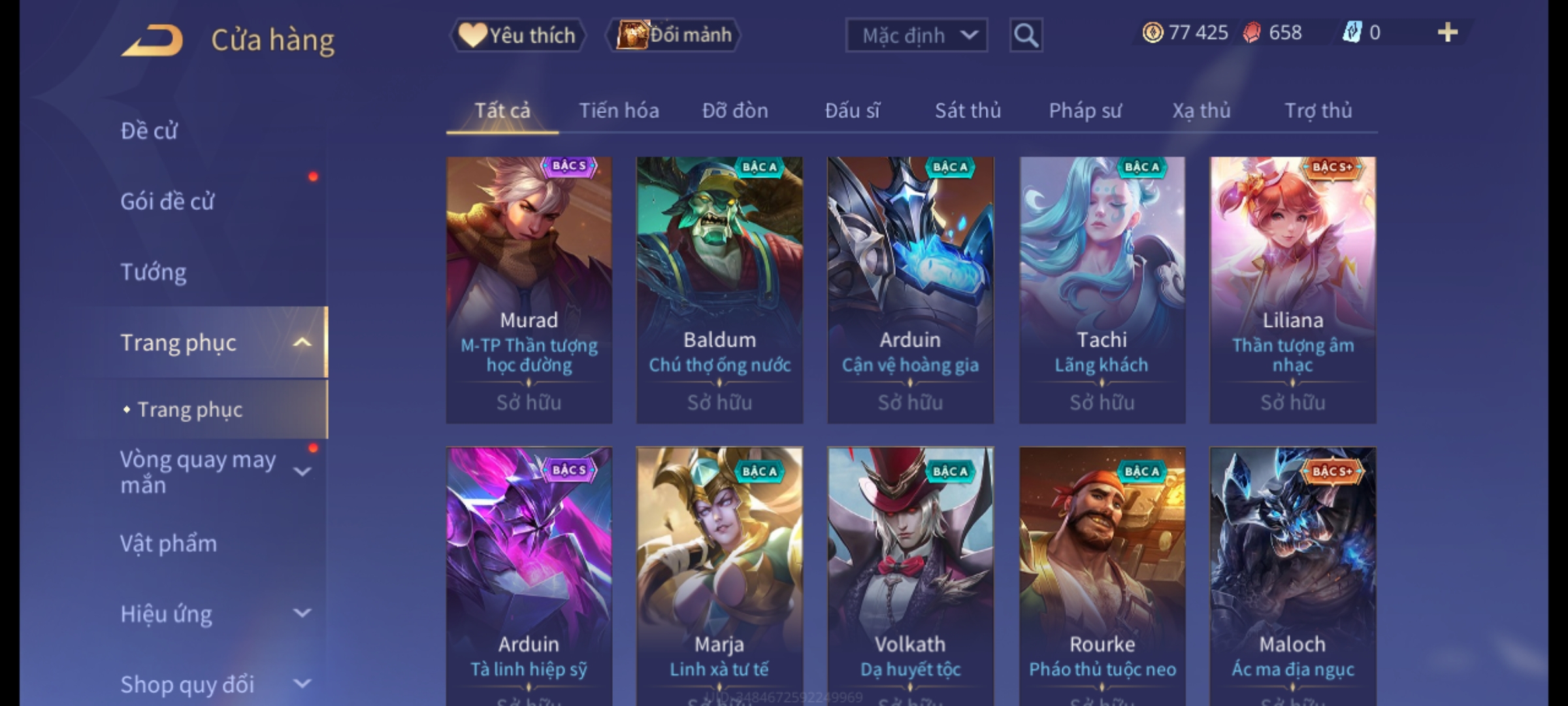The image size is (1568, 706).
Task: Open Liliana Thần tượng âm nhạc skin card
Action: [x=1292, y=290]
